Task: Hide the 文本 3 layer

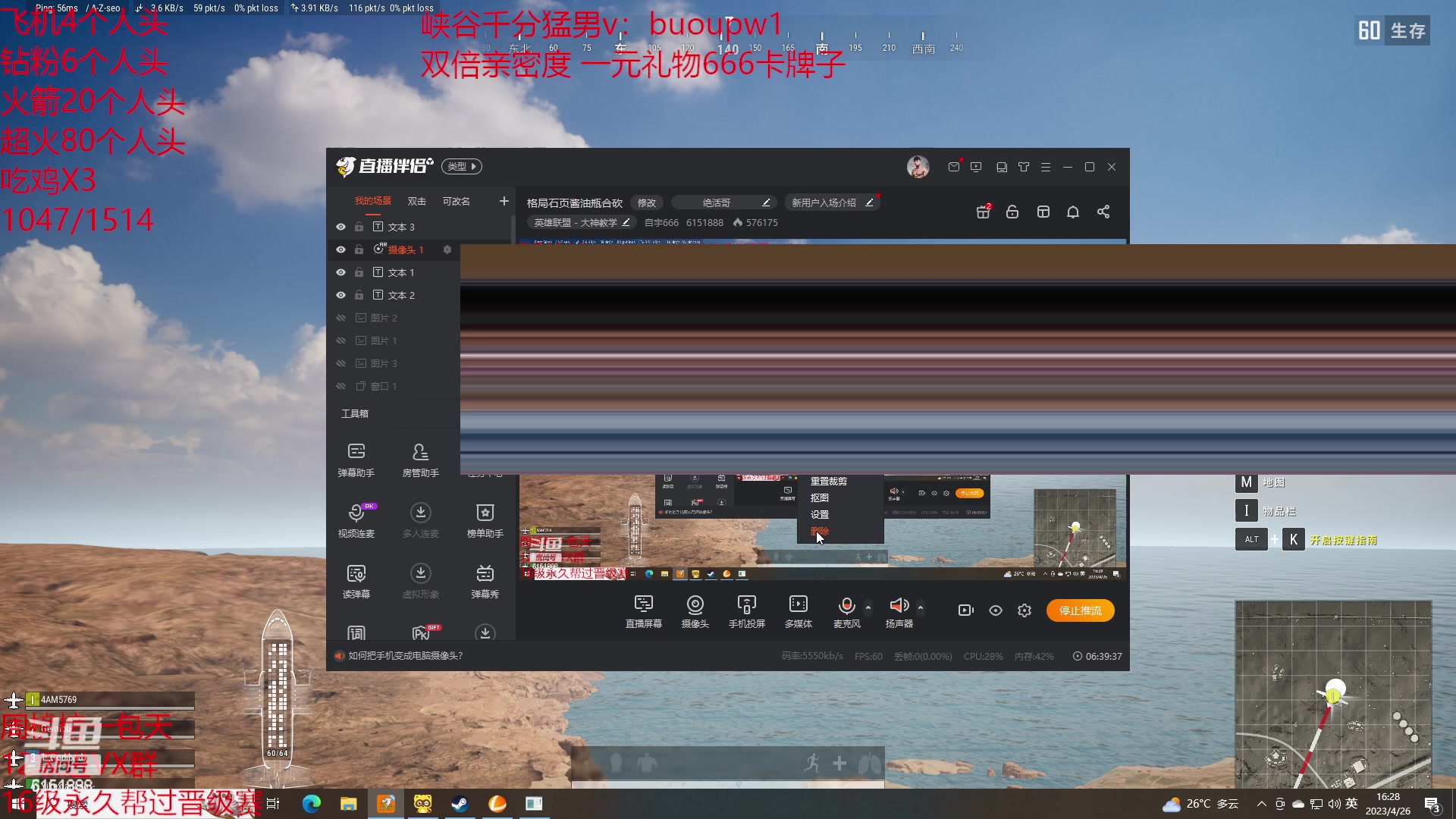Action: pyautogui.click(x=340, y=227)
